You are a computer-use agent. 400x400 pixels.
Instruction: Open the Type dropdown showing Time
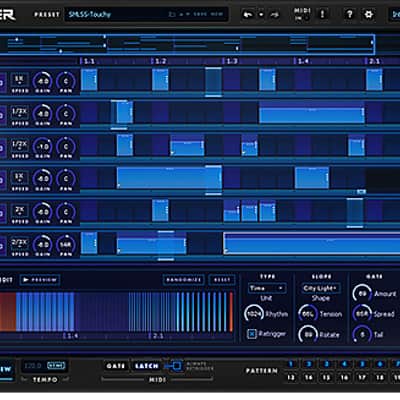click(x=267, y=288)
